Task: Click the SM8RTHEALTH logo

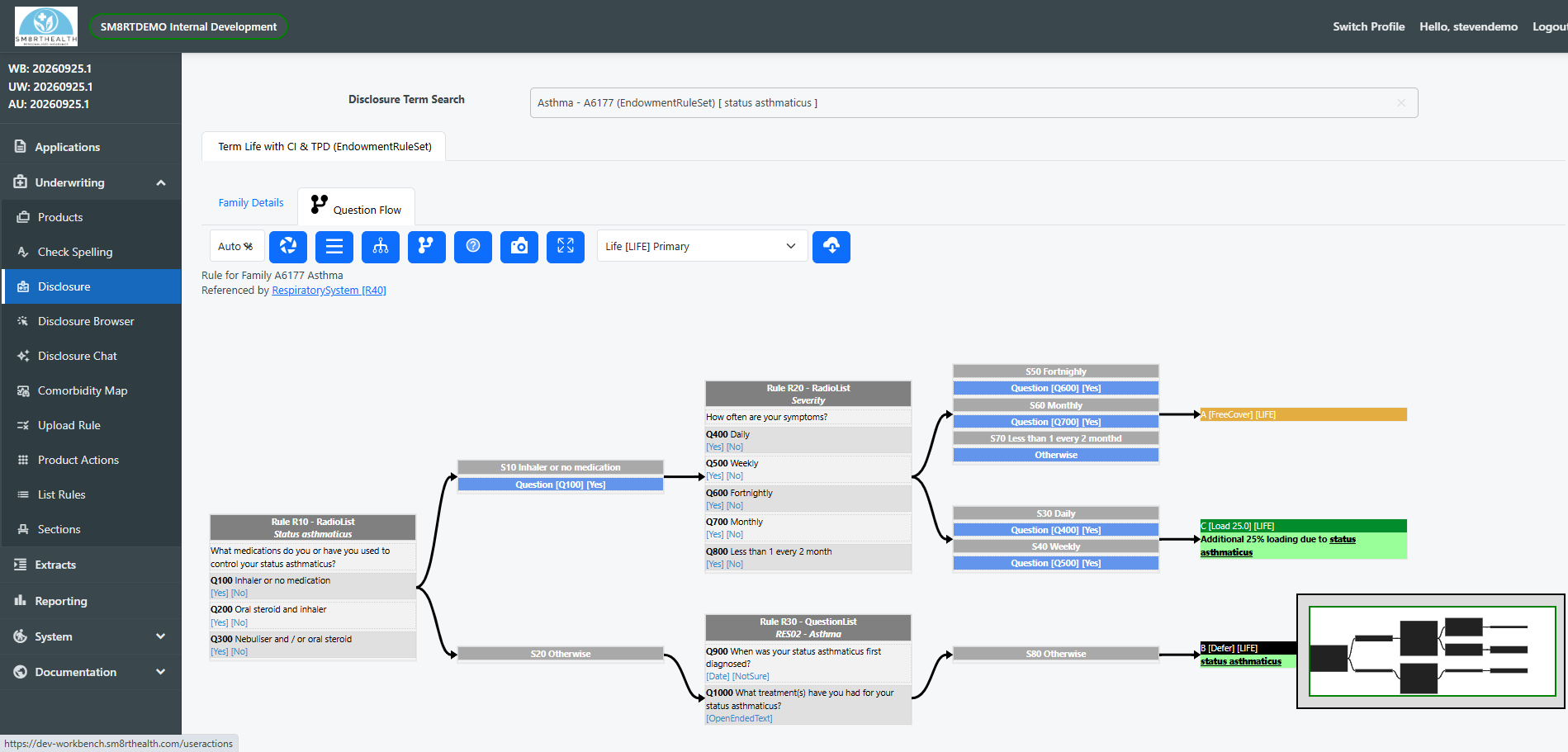Action: click(x=46, y=26)
